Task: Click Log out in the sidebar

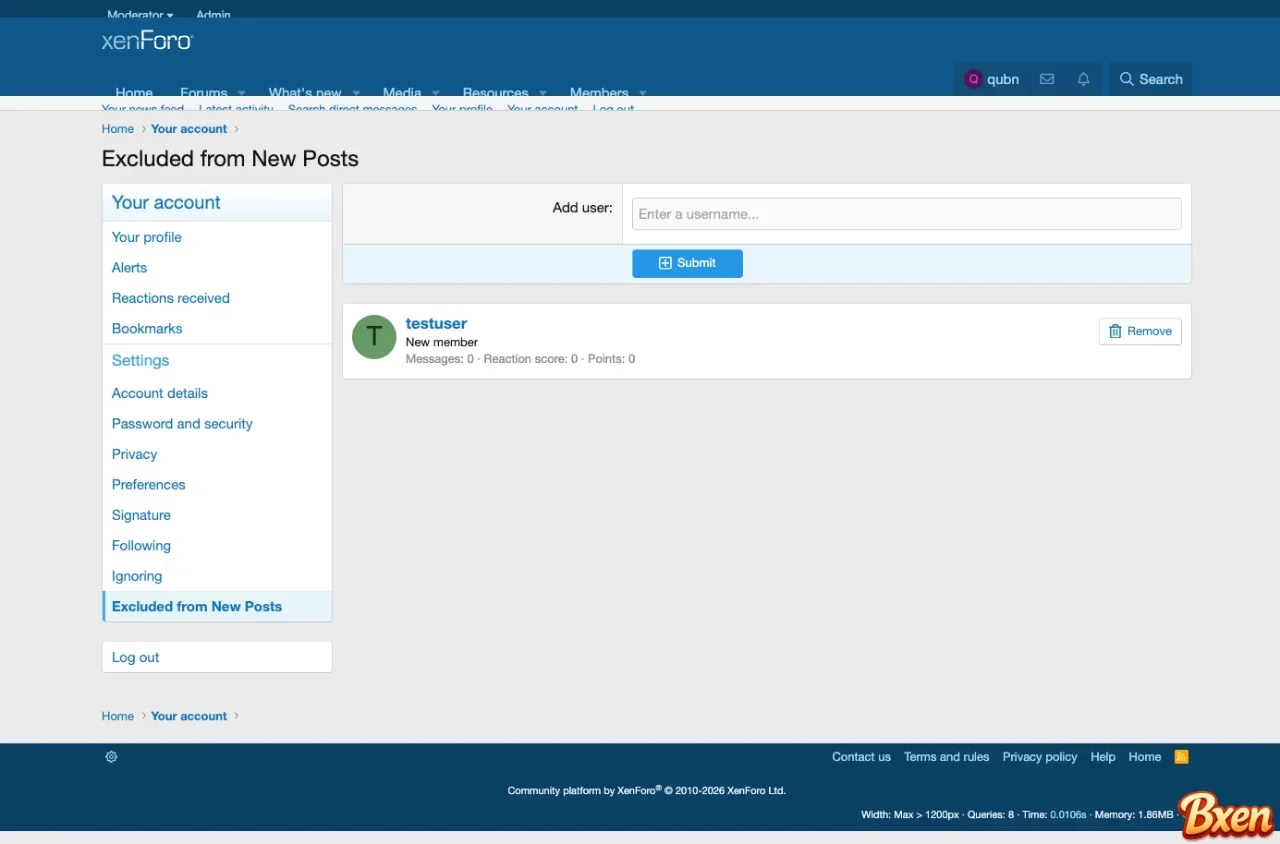Action: [136, 657]
